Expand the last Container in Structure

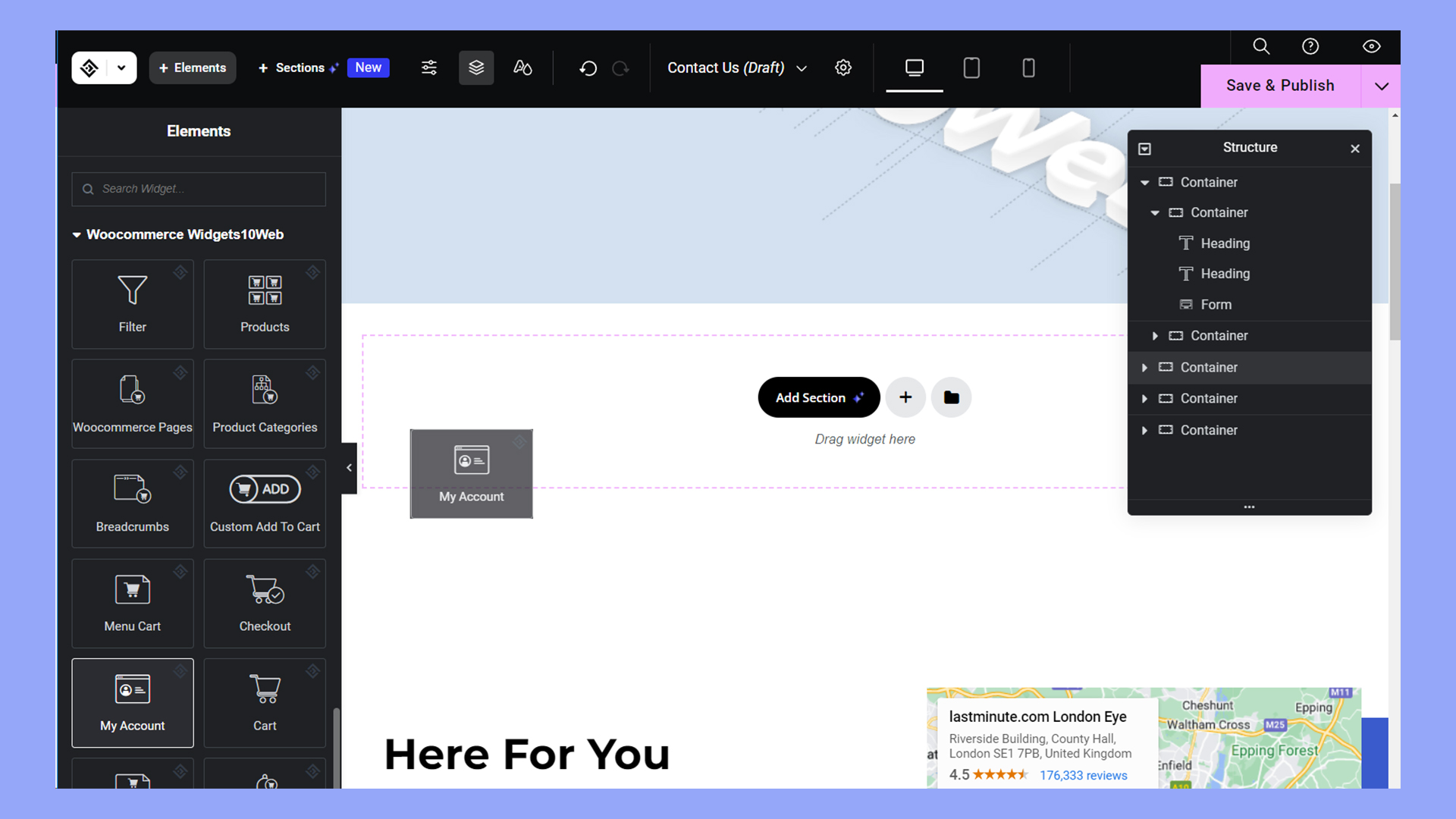tap(1145, 430)
